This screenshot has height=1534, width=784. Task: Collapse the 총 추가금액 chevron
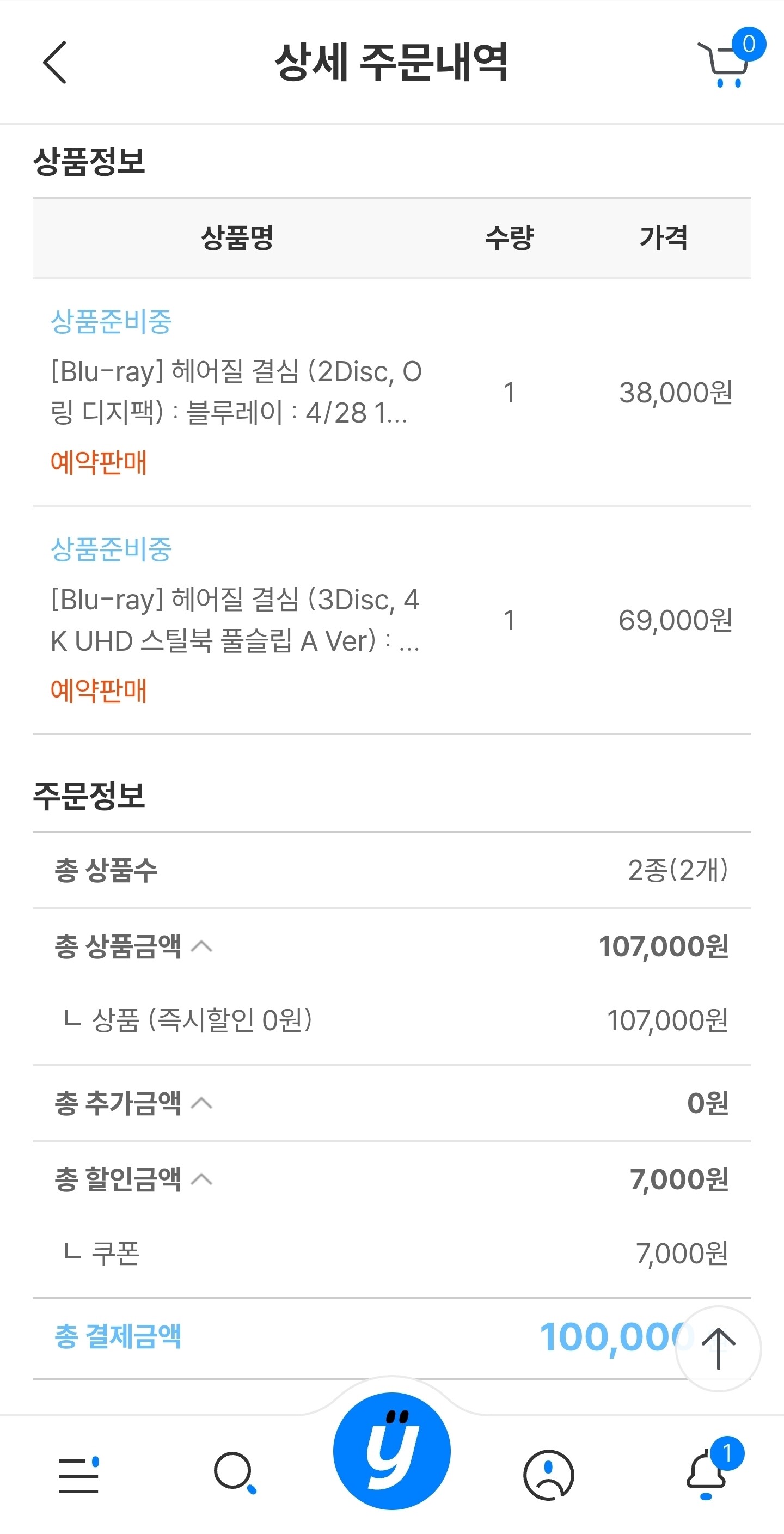[202, 1103]
